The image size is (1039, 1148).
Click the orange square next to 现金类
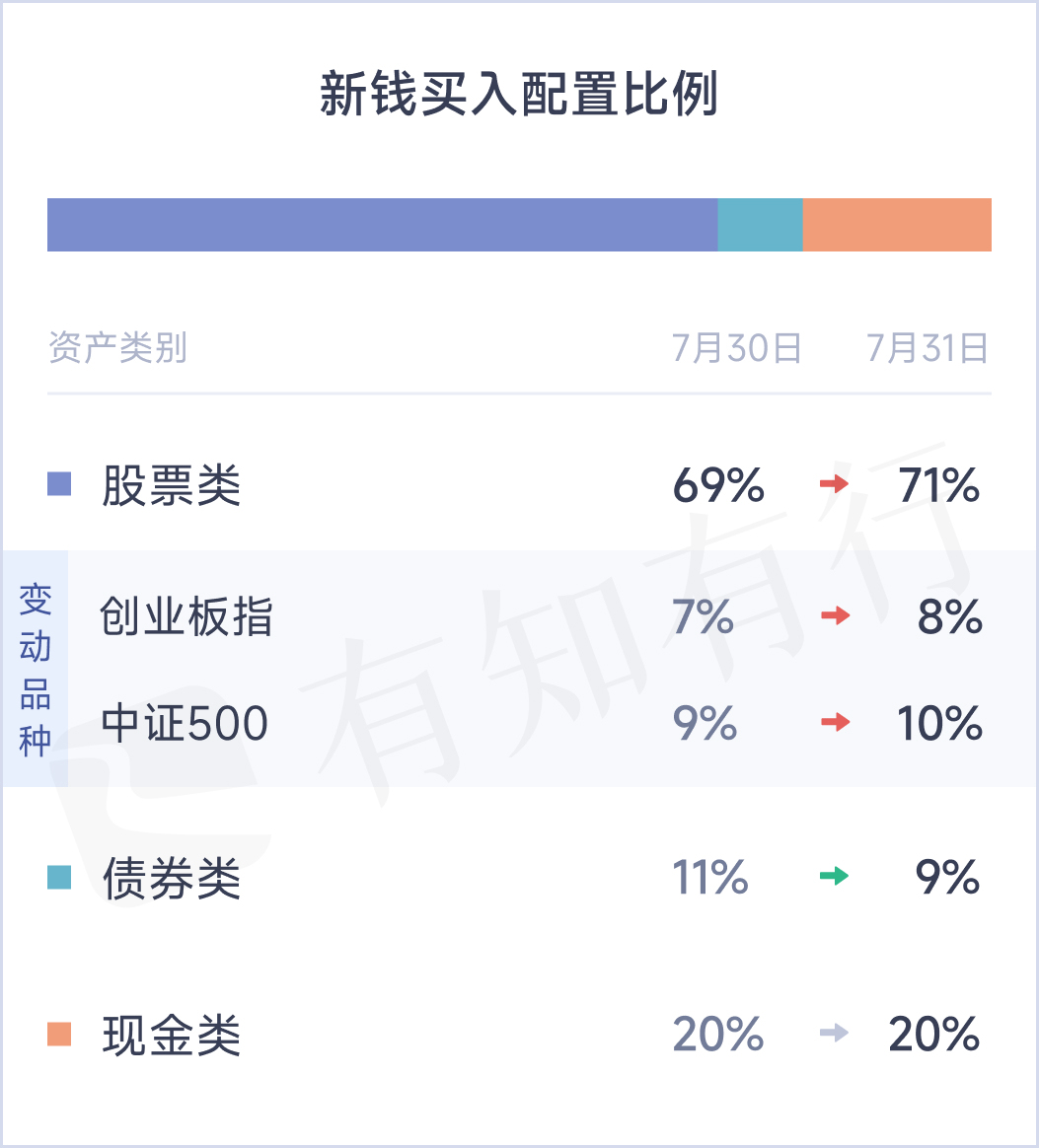tap(59, 1035)
